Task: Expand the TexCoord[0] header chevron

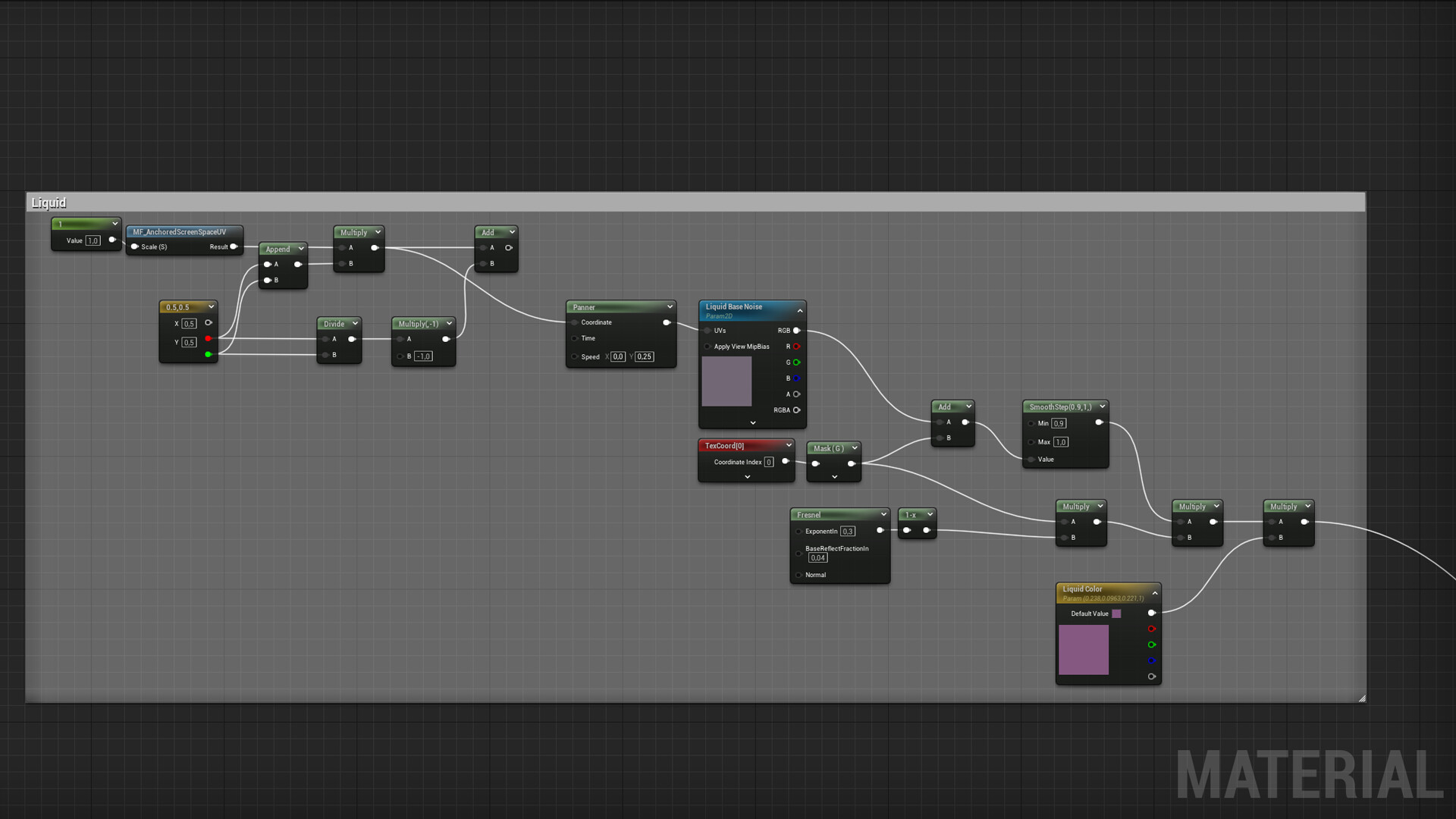Action: tap(789, 445)
